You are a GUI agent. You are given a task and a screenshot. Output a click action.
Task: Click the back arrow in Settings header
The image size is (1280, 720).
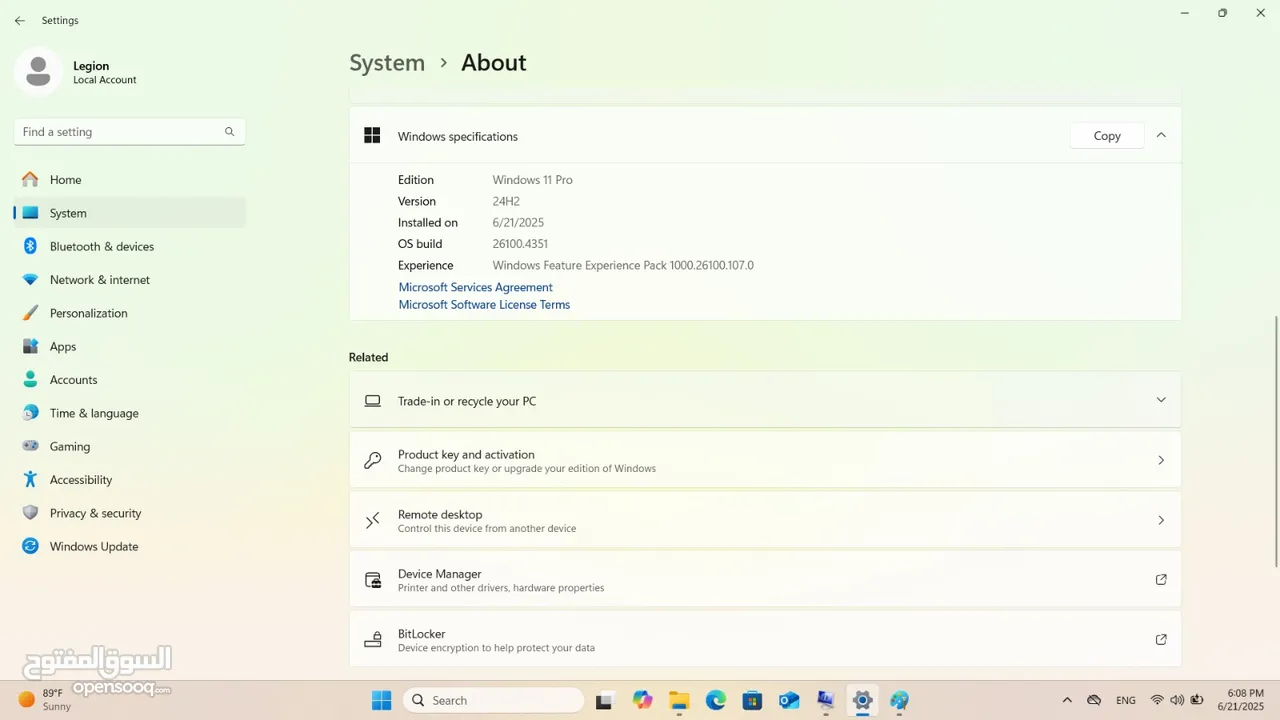coord(19,20)
